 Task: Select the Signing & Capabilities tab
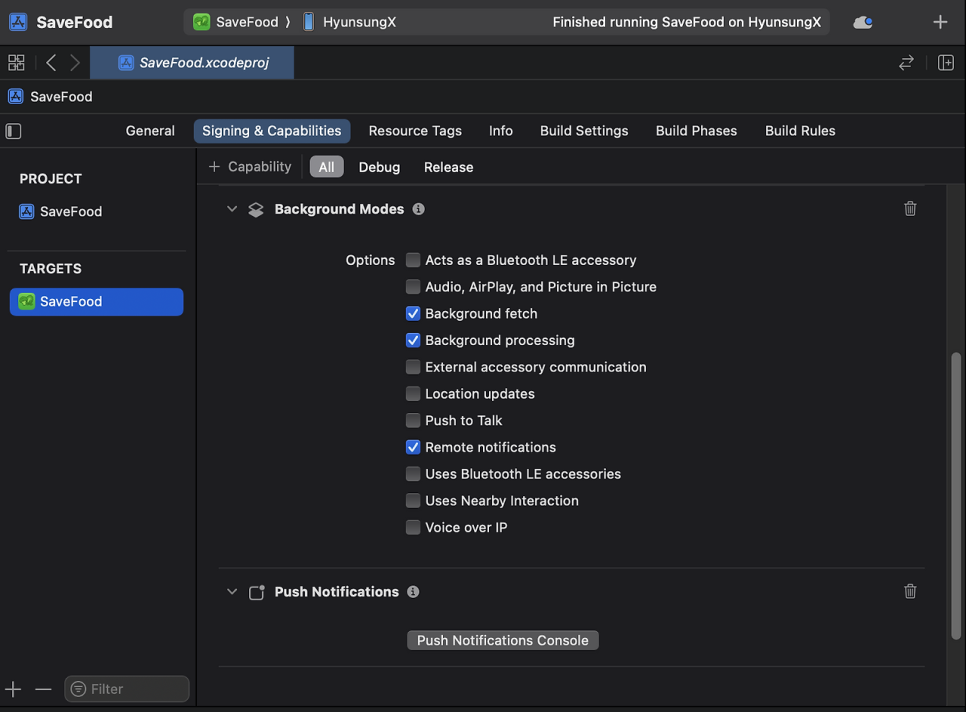click(x=272, y=131)
